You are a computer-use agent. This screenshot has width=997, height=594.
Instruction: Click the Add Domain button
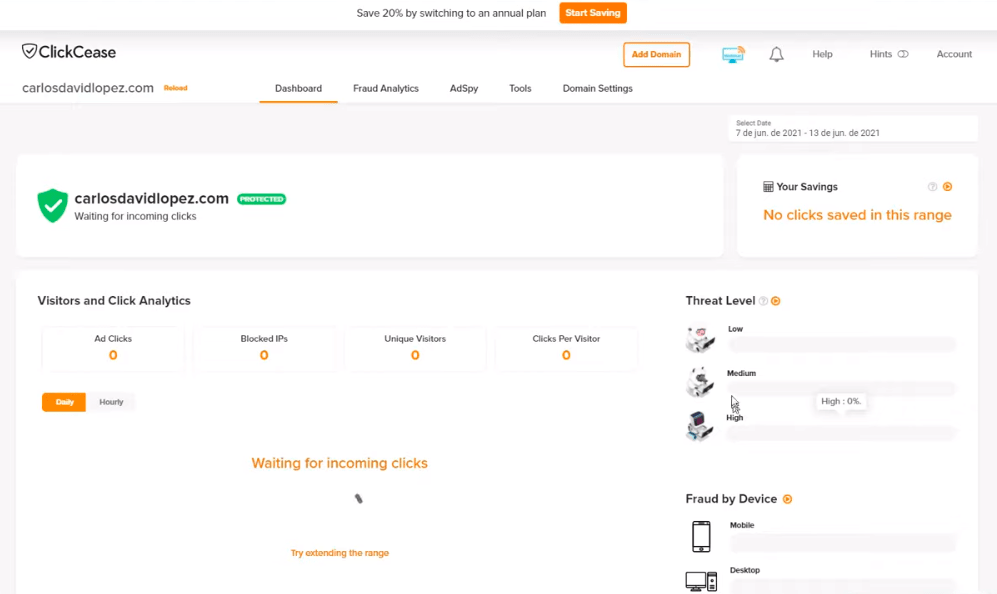pyautogui.click(x=656, y=55)
